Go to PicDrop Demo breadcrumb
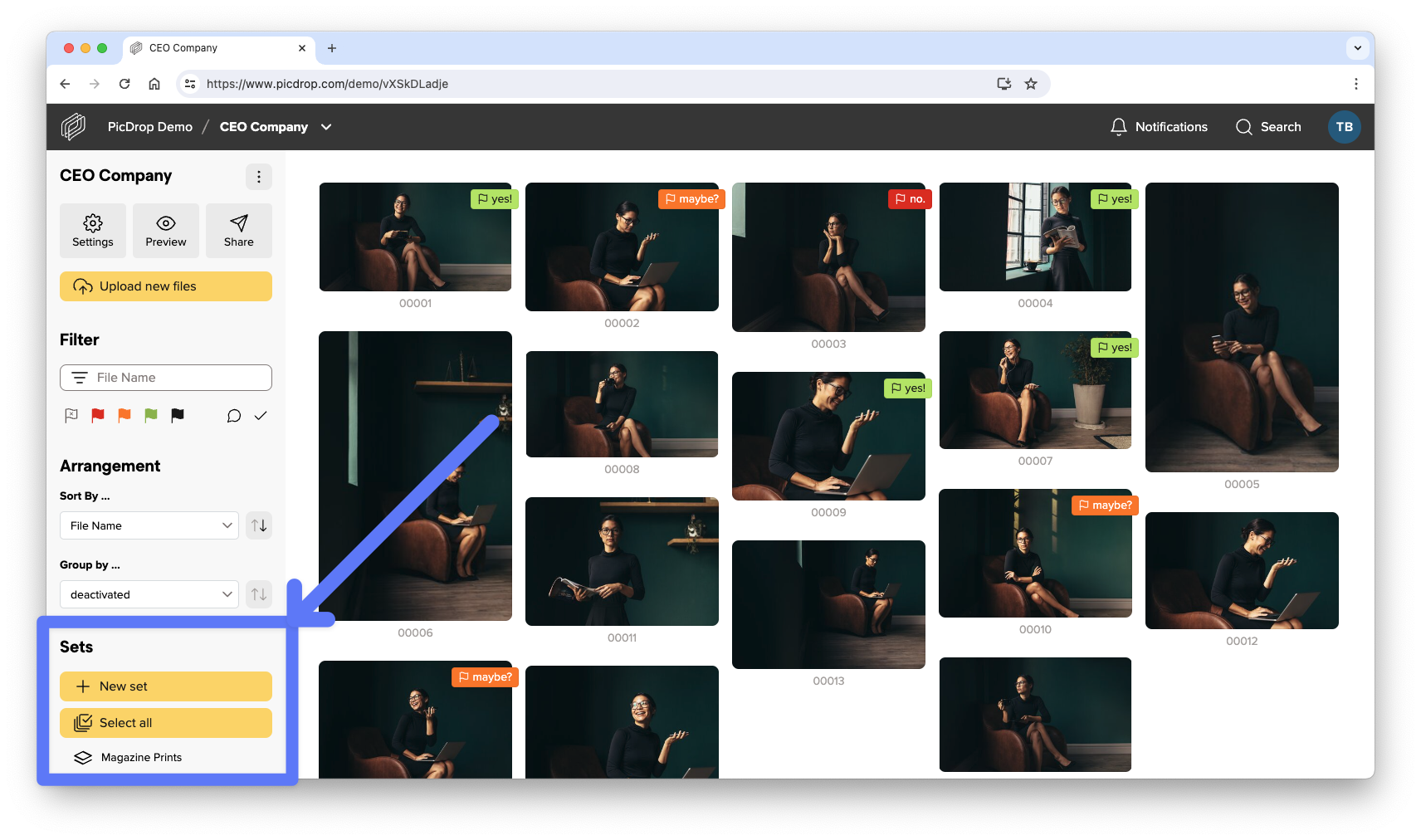1421x840 pixels. point(150,127)
